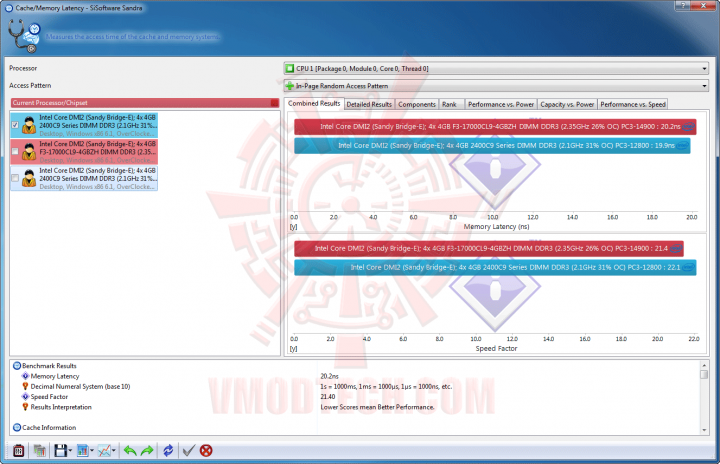Viewport: 720px width, 464px height.
Task: Click the 21.40 value in the results
Action: click(x=328, y=396)
